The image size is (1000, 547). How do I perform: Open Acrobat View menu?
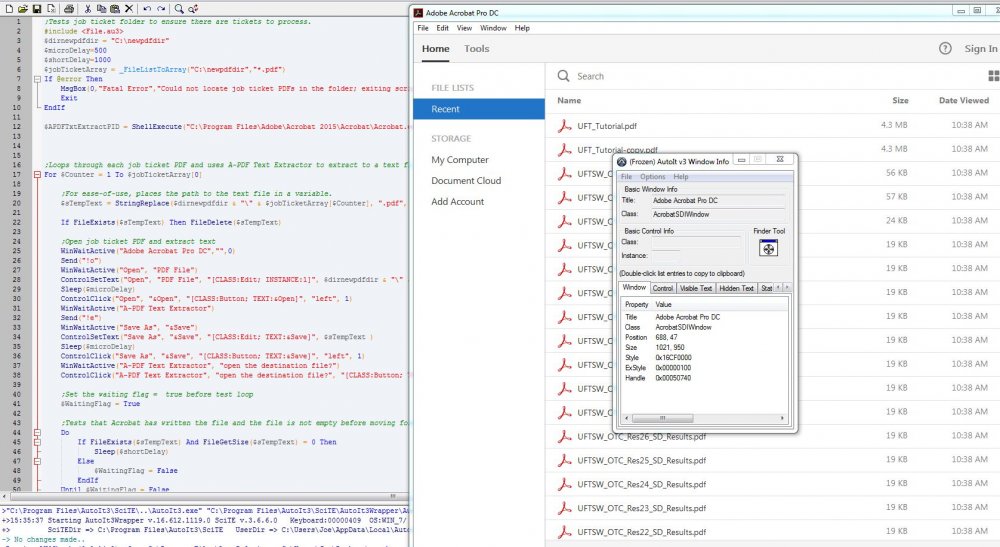point(464,28)
